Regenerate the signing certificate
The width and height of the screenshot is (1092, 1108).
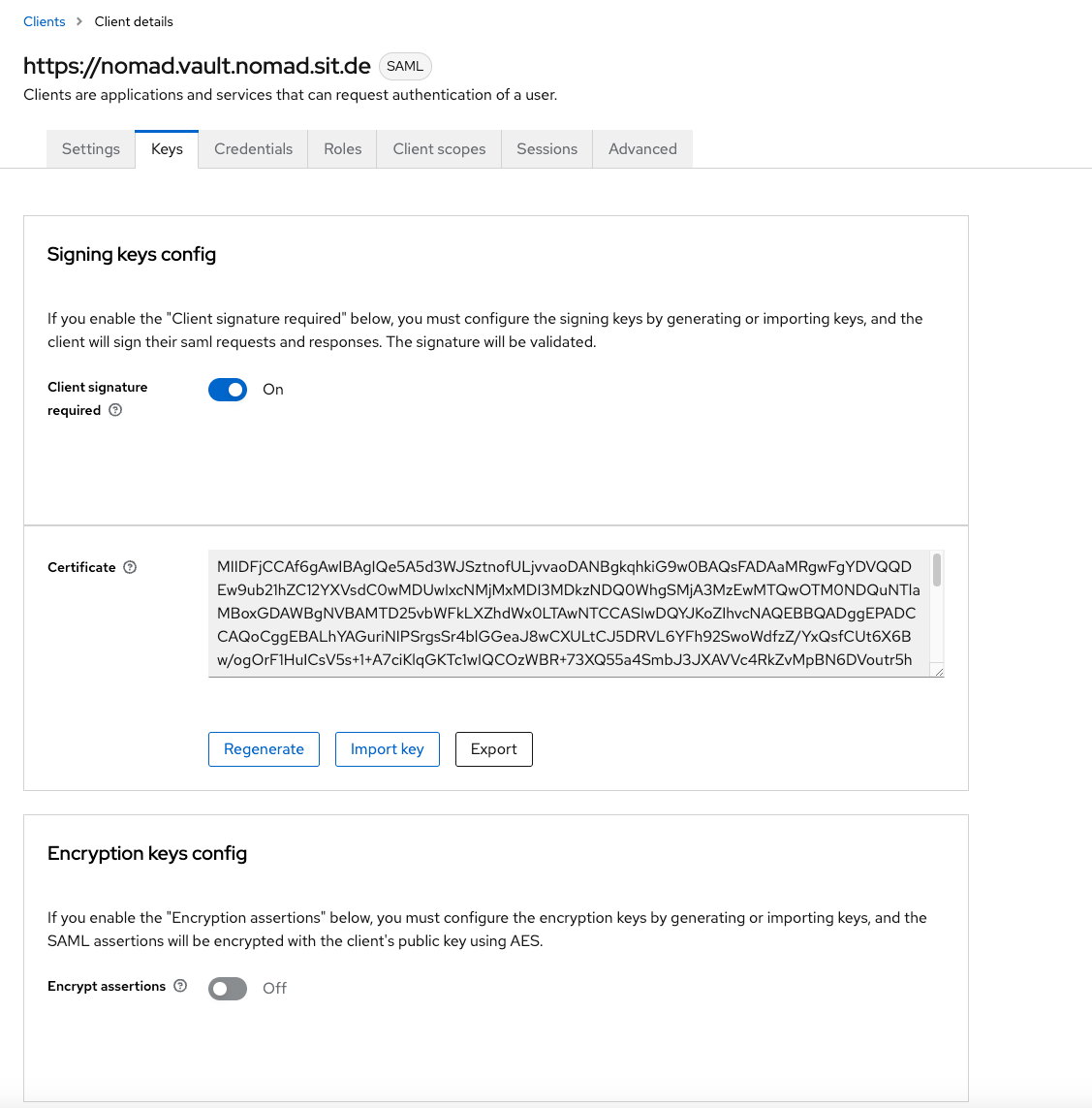(264, 749)
